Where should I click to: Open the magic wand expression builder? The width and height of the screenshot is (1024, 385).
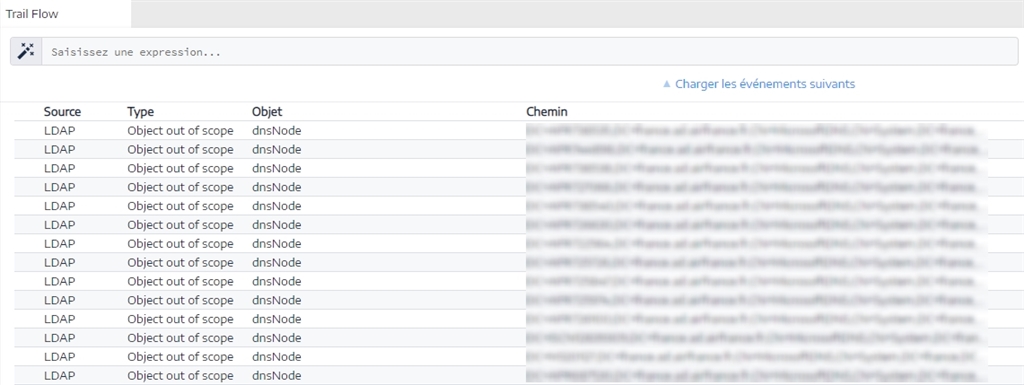click(26, 52)
